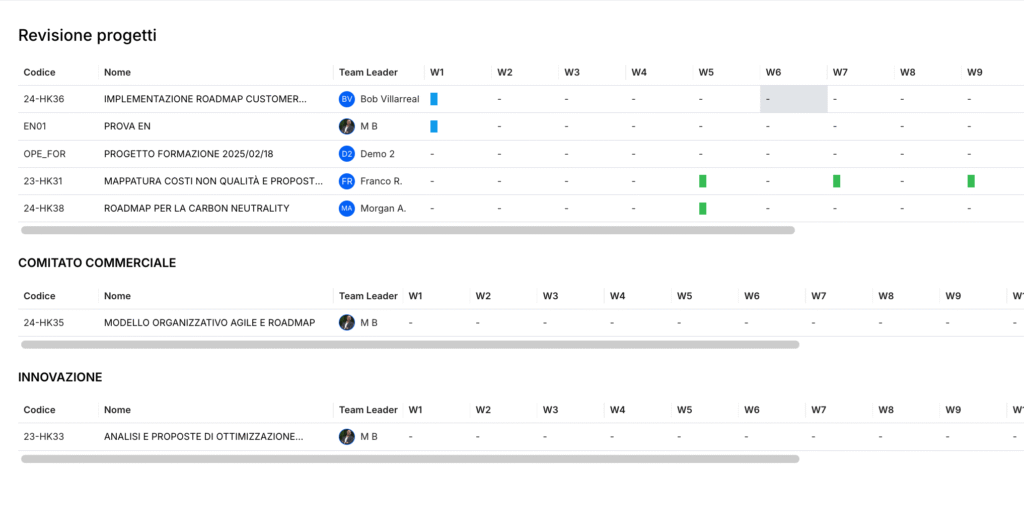Click M B's avatar in the 23-HK33 row
Screen dimensions: 1024x528
click(x=347, y=437)
